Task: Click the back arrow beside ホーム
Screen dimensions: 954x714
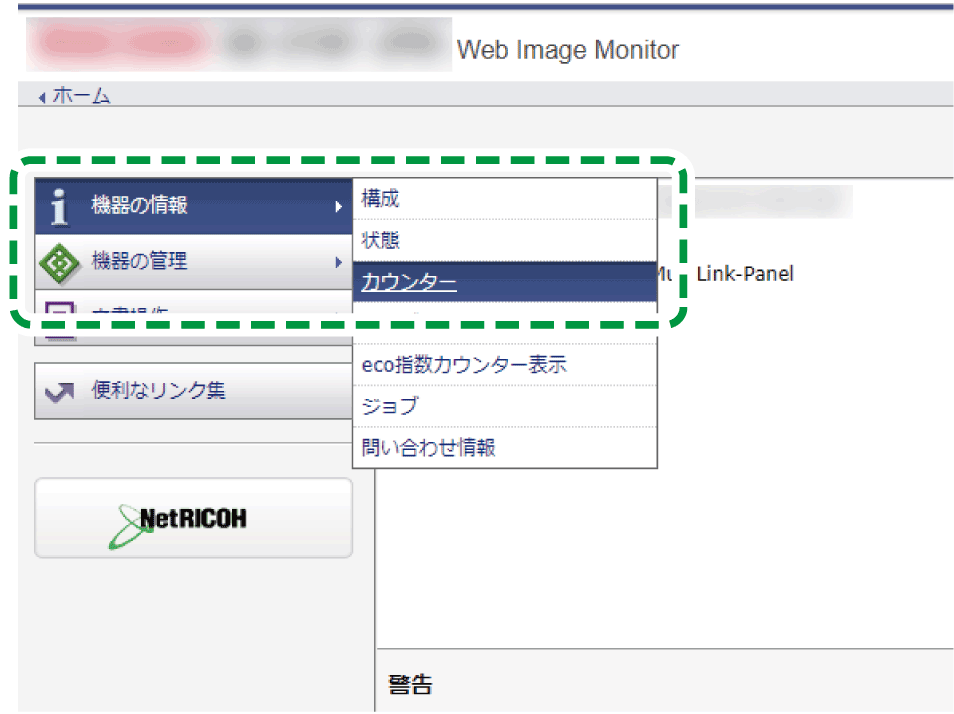Action: (41, 96)
